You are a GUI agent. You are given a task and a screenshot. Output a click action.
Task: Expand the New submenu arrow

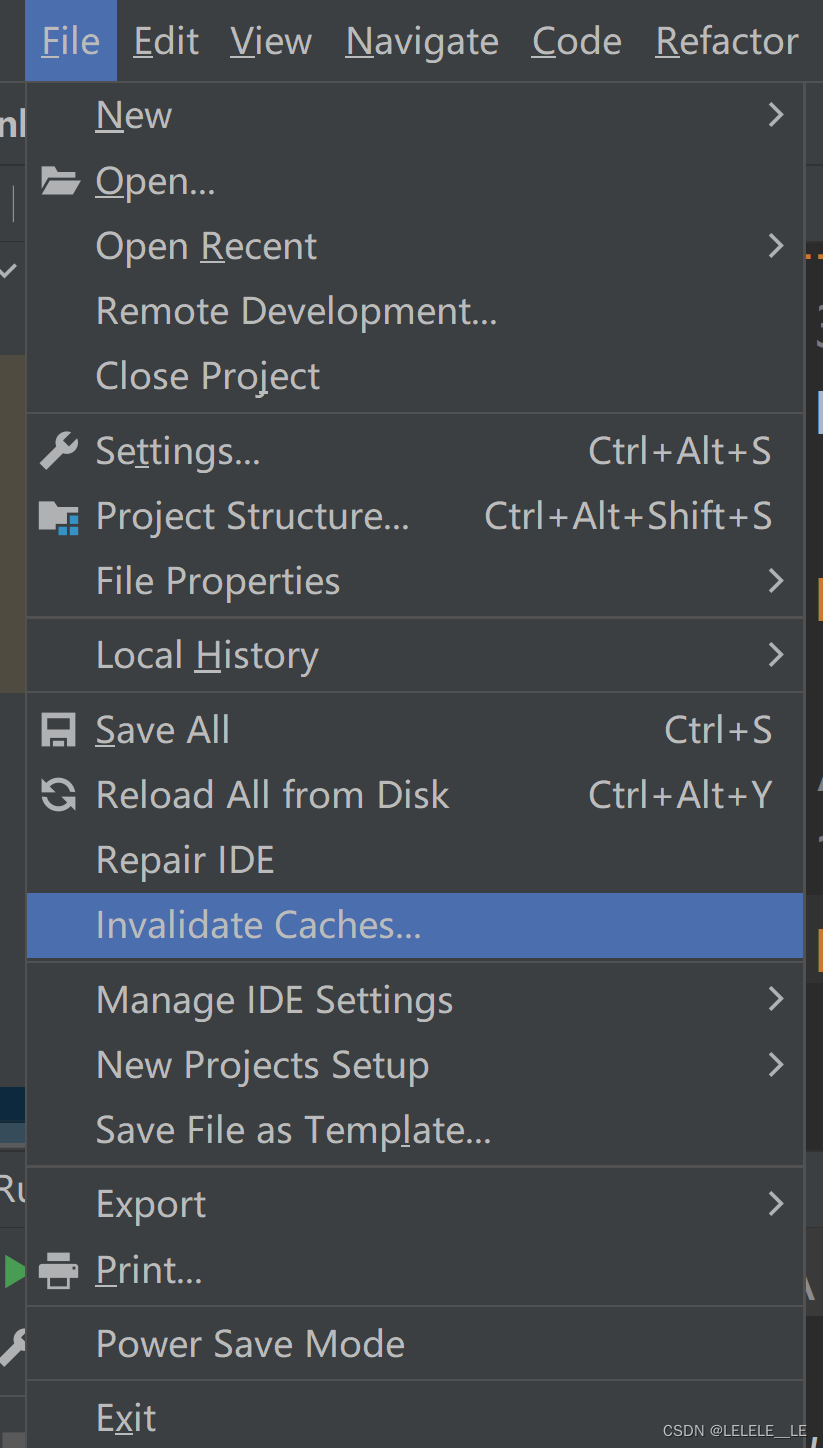coord(775,116)
